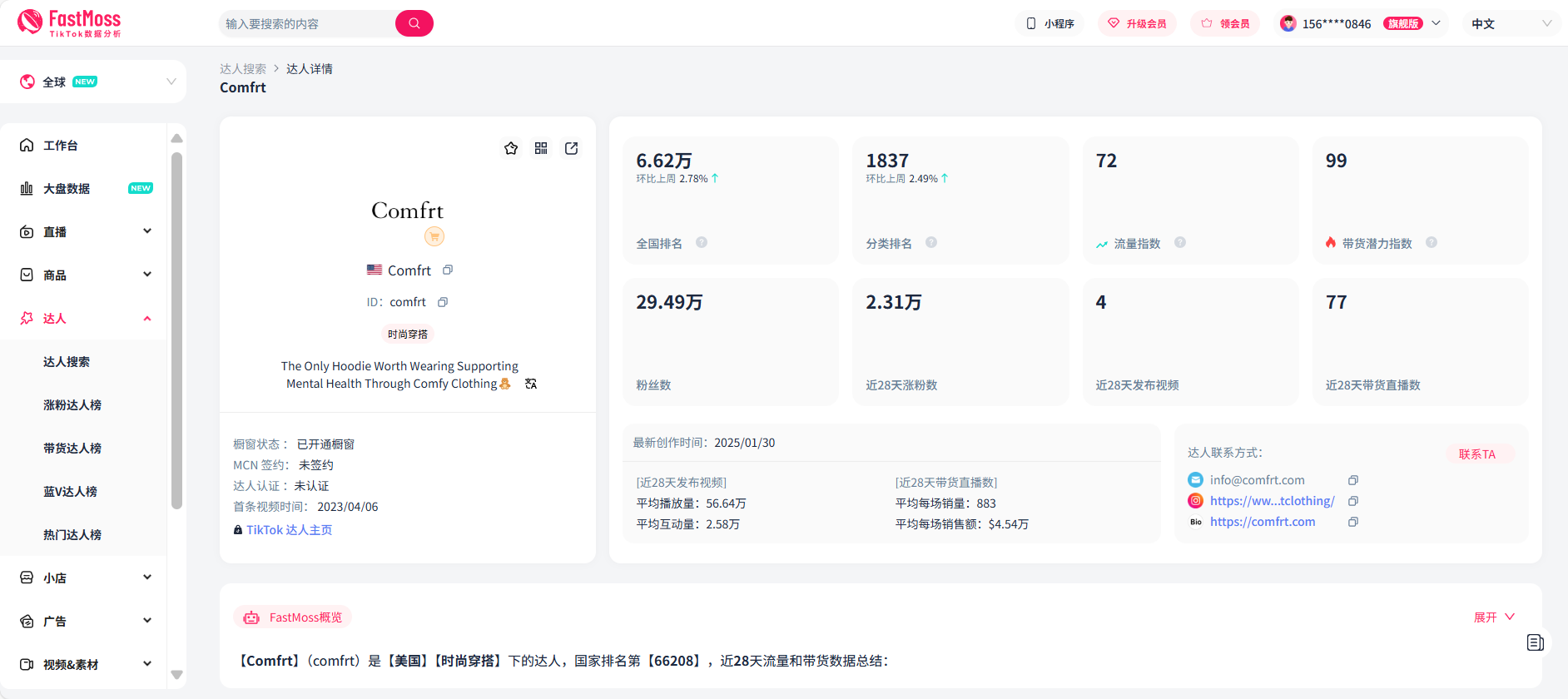Click the 6.62万 全国排名 card
Image resolution: width=1568 pixels, height=699 pixels.
tap(731, 201)
